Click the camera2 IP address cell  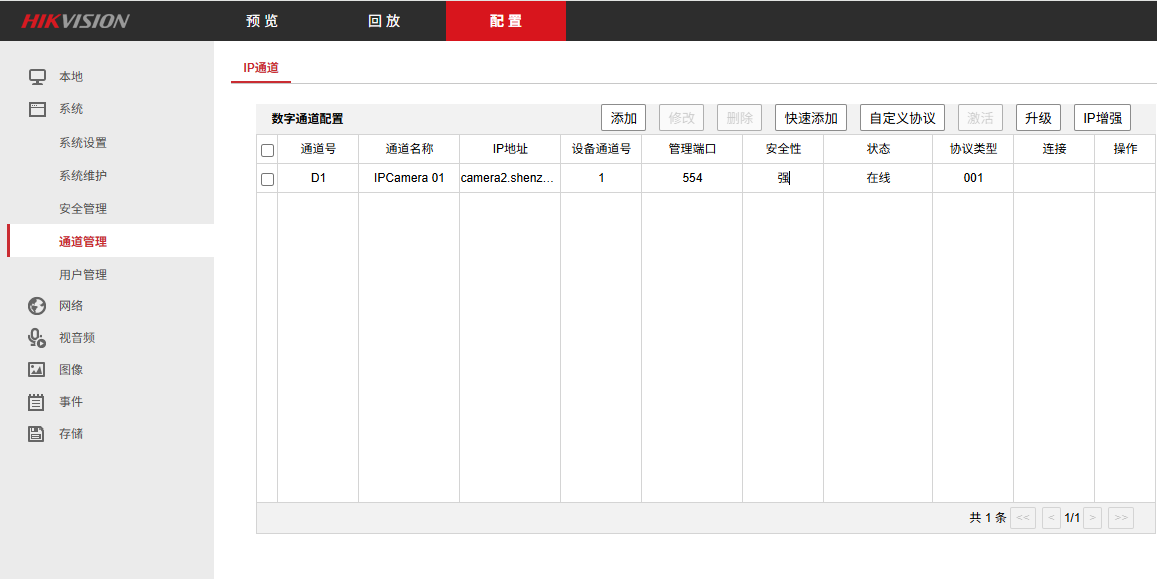click(x=509, y=178)
